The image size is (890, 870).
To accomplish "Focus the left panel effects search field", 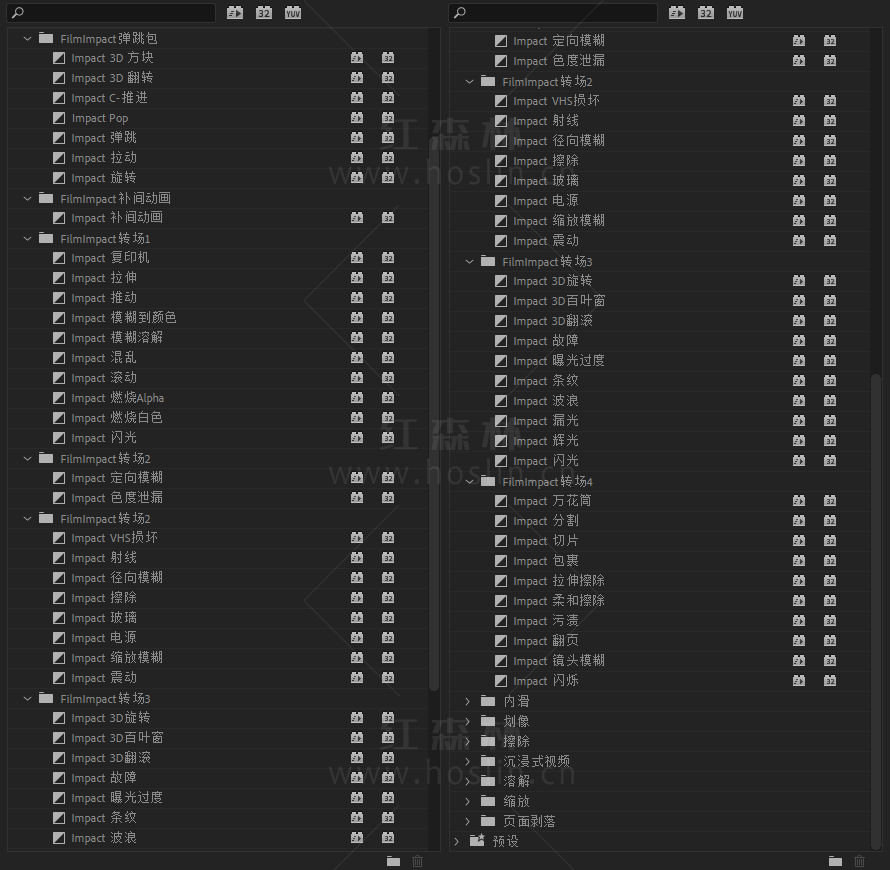I will pos(112,12).
